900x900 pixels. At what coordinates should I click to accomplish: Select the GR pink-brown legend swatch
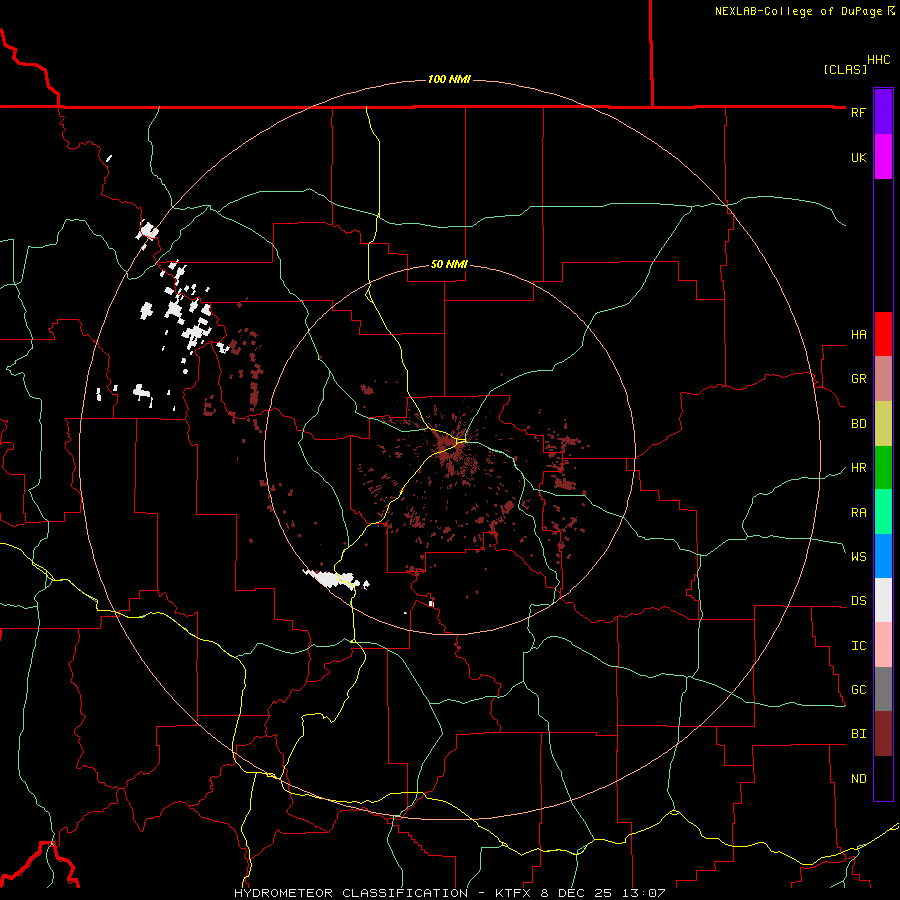tap(883, 378)
